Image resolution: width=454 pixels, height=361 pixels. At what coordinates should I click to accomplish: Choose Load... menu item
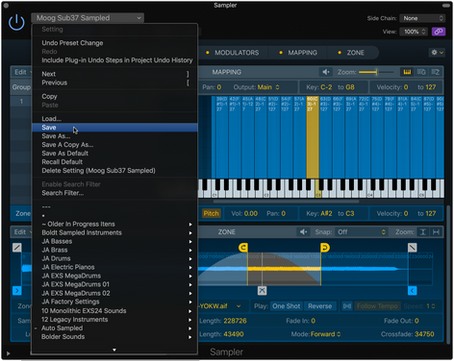click(x=115, y=119)
